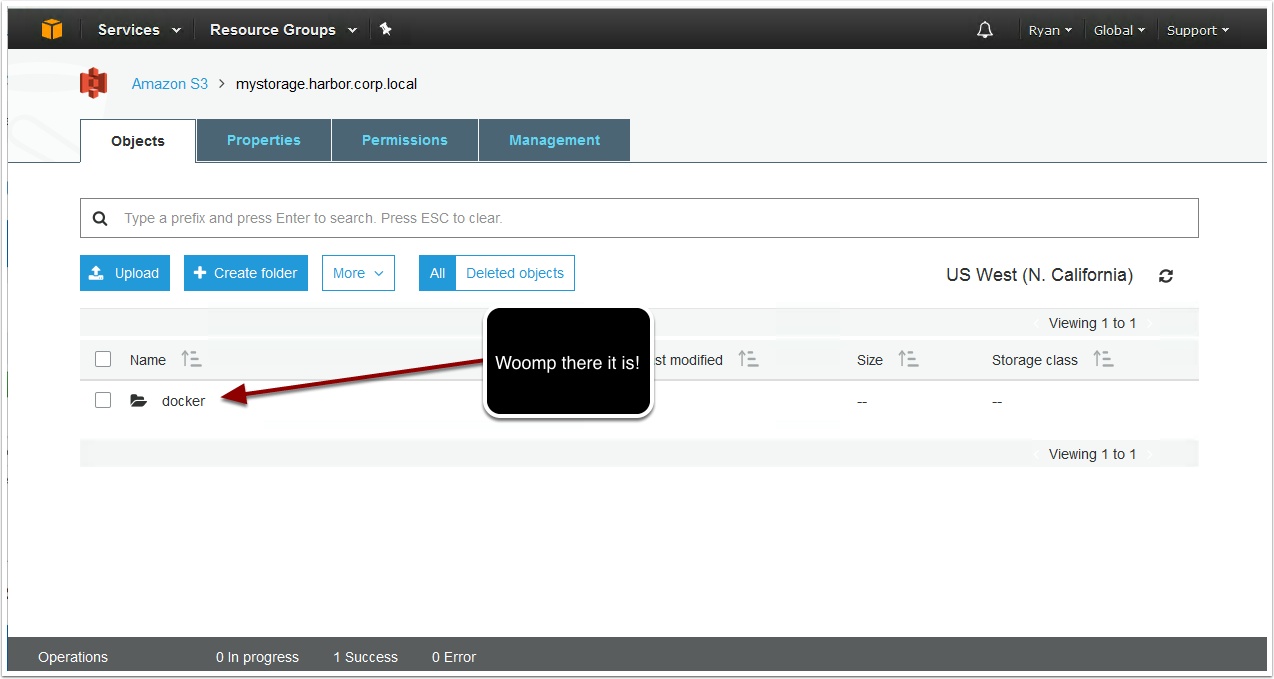Click the Create folder button

click(x=246, y=273)
